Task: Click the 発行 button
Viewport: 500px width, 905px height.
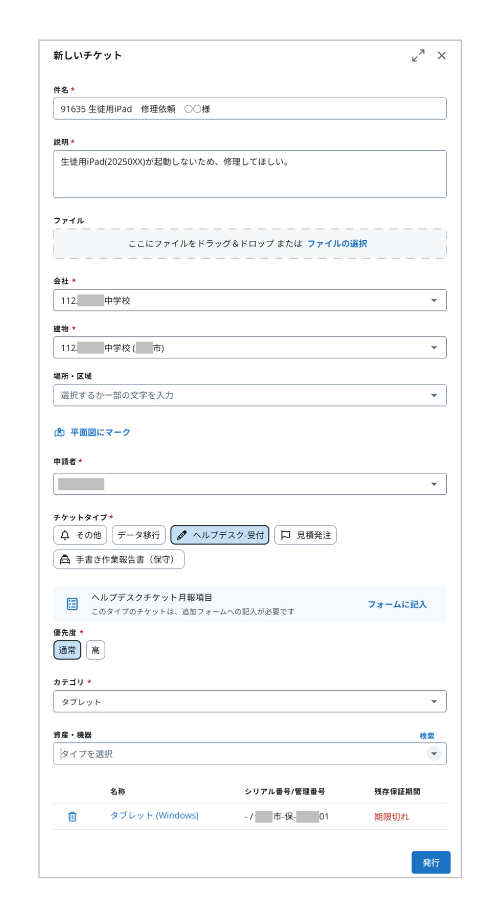Action: (x=431, y=862)
